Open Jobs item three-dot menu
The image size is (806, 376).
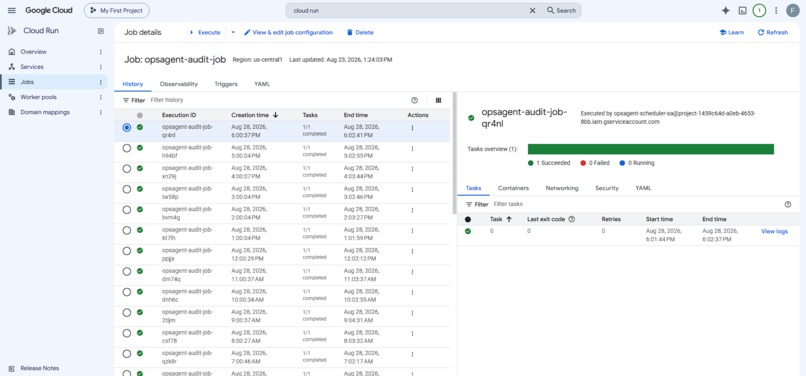101,82
